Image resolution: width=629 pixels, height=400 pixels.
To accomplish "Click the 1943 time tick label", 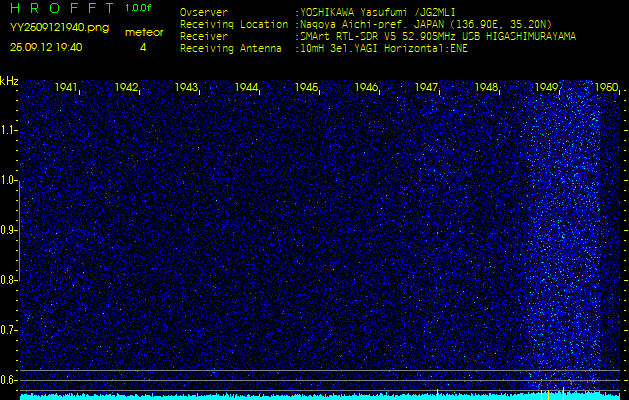I will 186,88.
